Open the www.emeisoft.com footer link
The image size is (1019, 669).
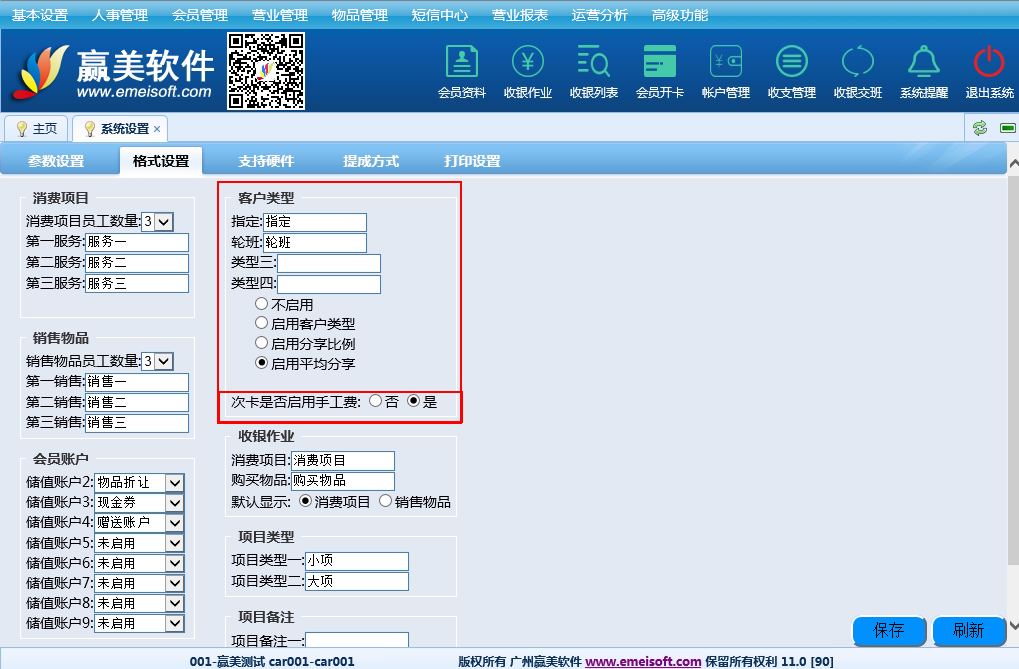(643, 661)
